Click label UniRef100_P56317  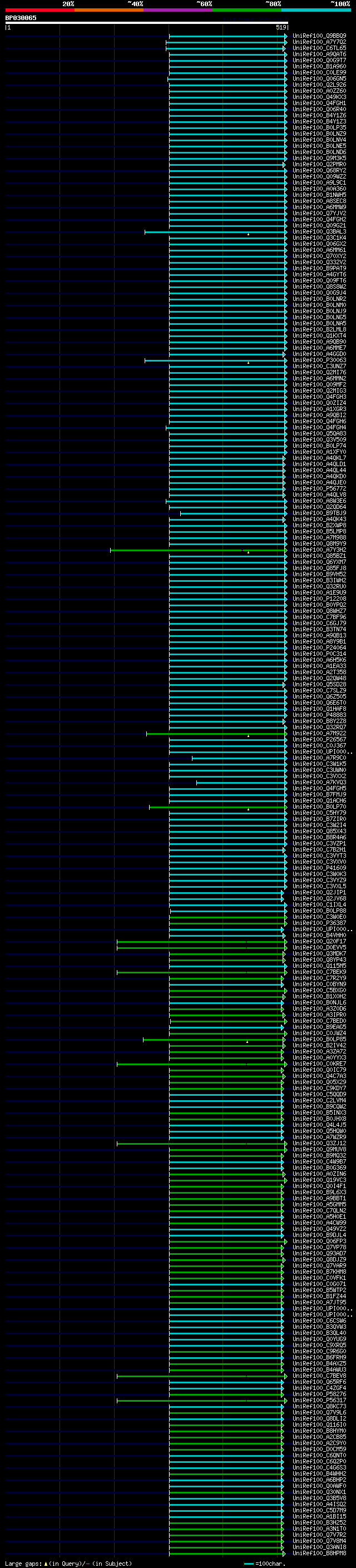tap(319, 1401)
